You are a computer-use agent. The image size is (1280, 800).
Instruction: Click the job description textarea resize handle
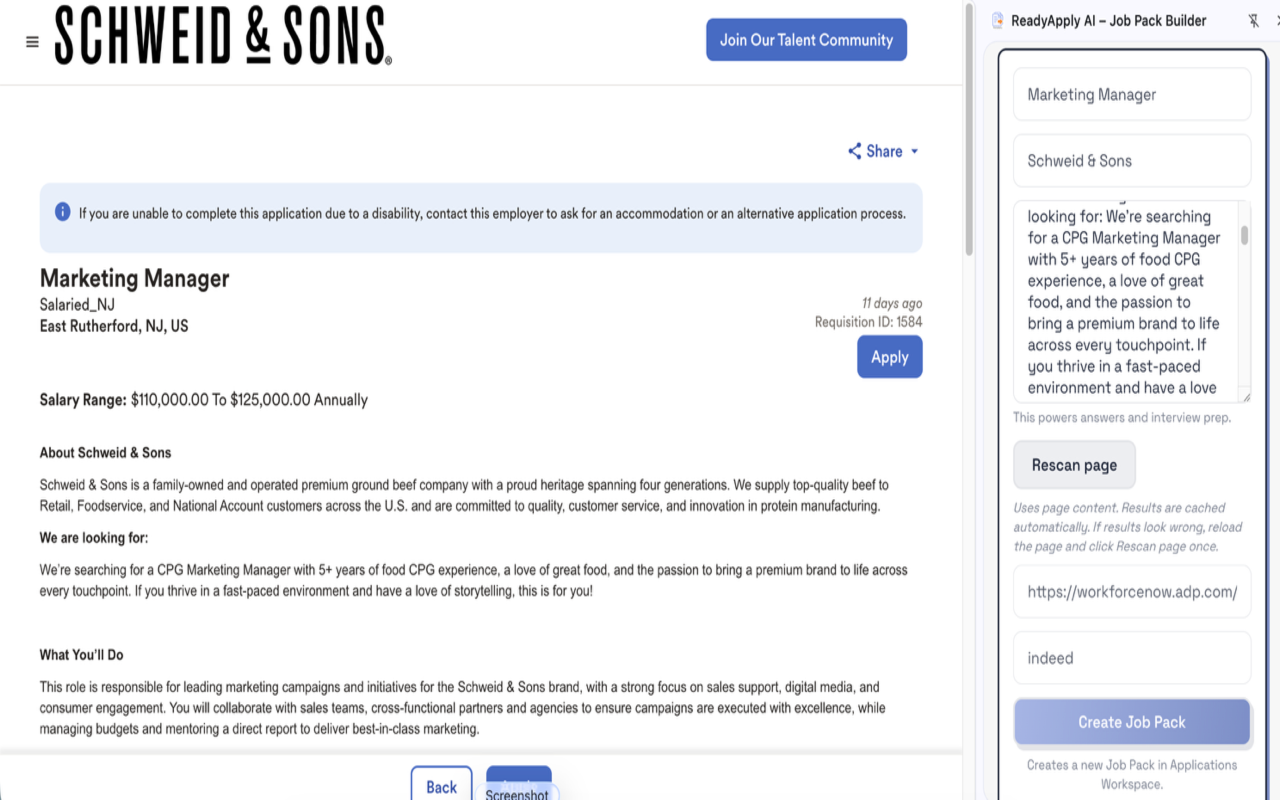click(x=1245, y=397)
